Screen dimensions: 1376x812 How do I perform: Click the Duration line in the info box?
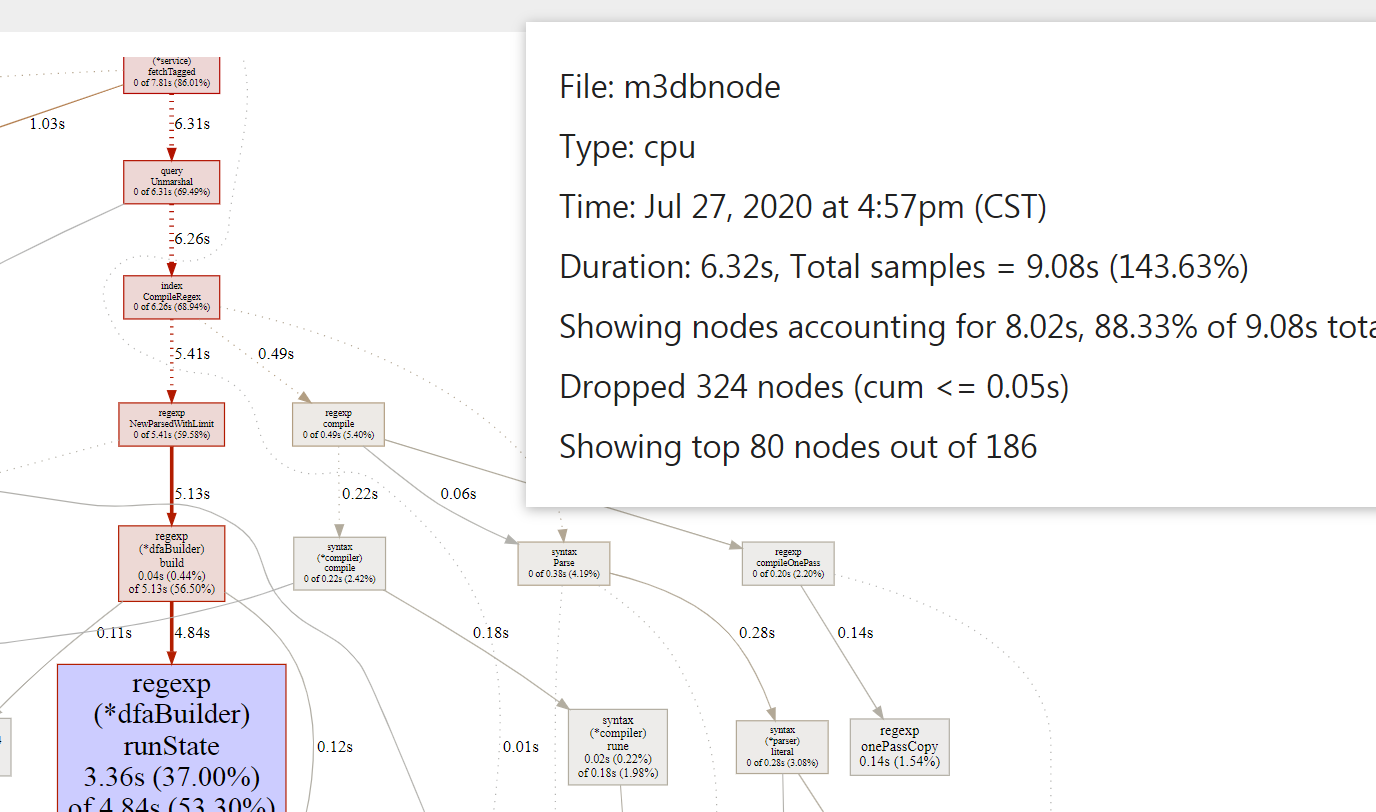pyautogui.click(x=902, y=267)
